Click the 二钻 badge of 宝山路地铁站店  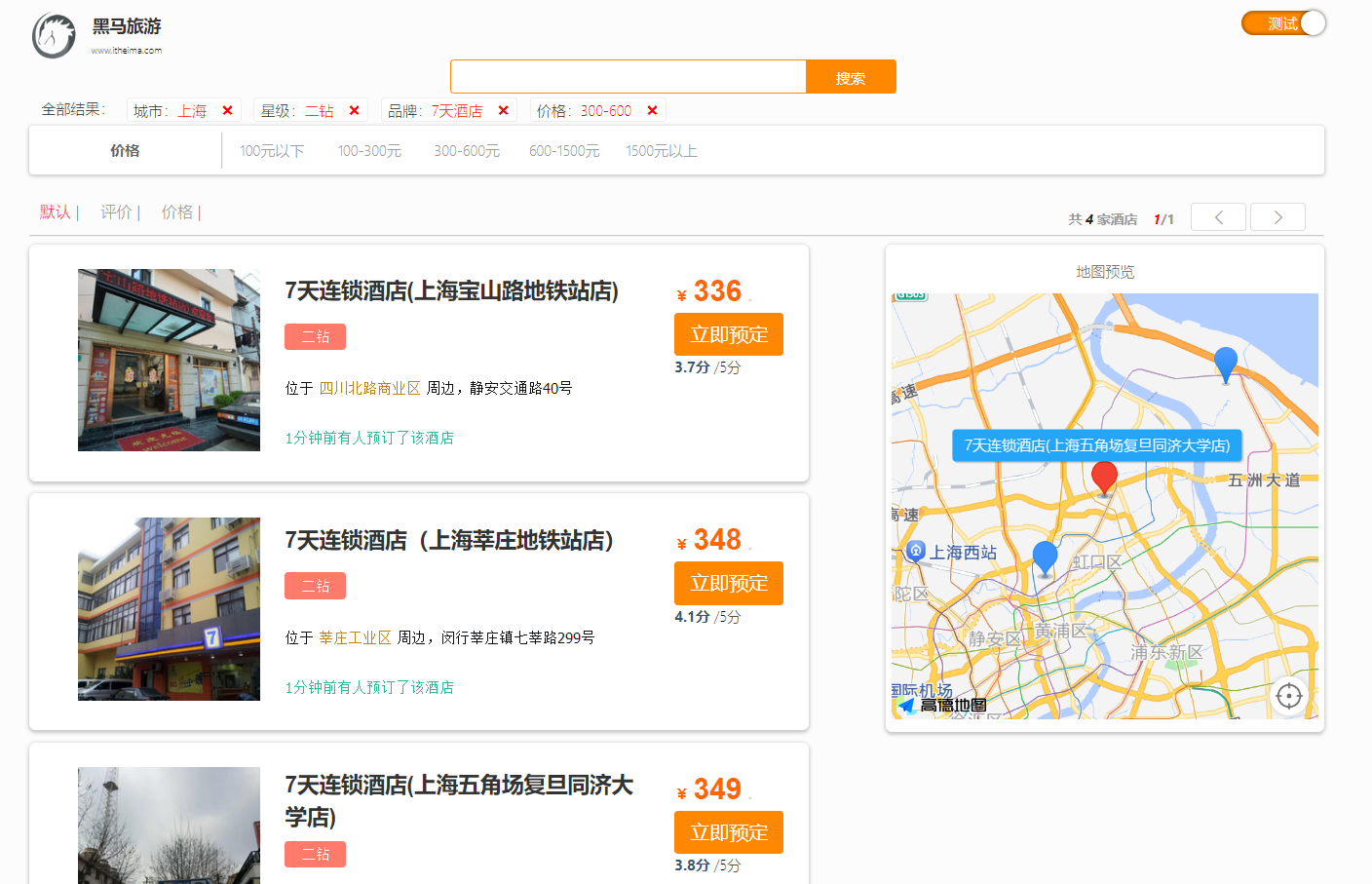click(x=315, y=336)
